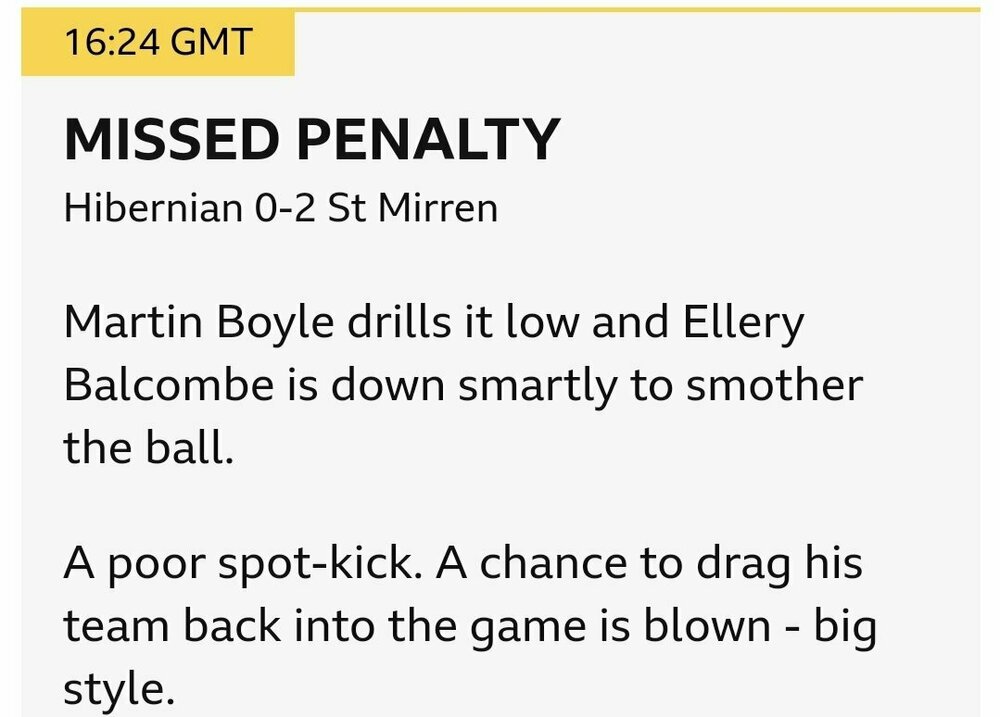This screenshot has height=717, width=1000.
Task: Click the 16:24 GMT timestamp badge
Action: point(158,43)
